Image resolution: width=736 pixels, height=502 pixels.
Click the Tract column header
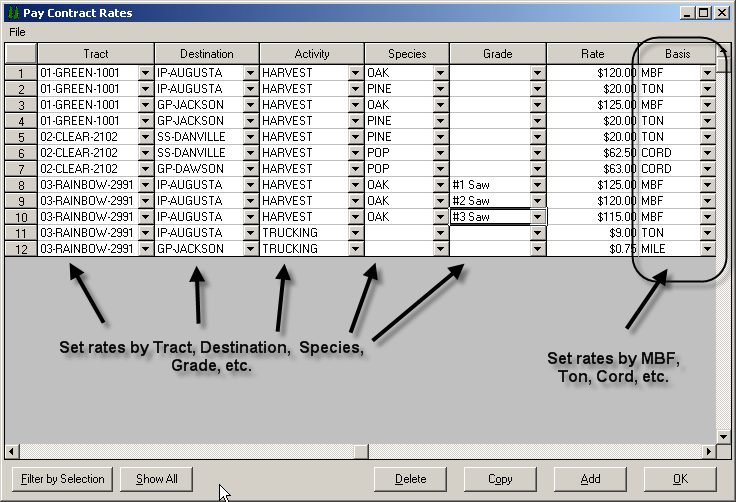tap(96, 54)
